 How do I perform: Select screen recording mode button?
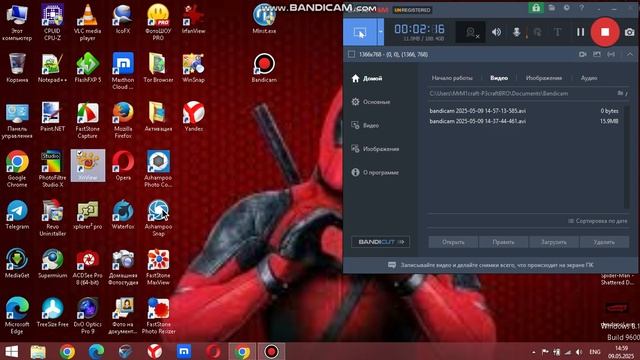coord(360,32)
